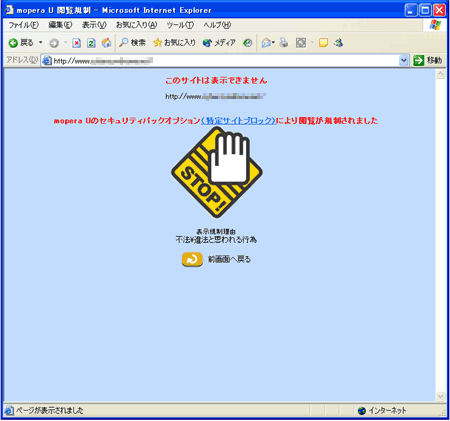Screen dimensions: 450x421
Task: Go to the Home page icon
Action: [106, 43]
